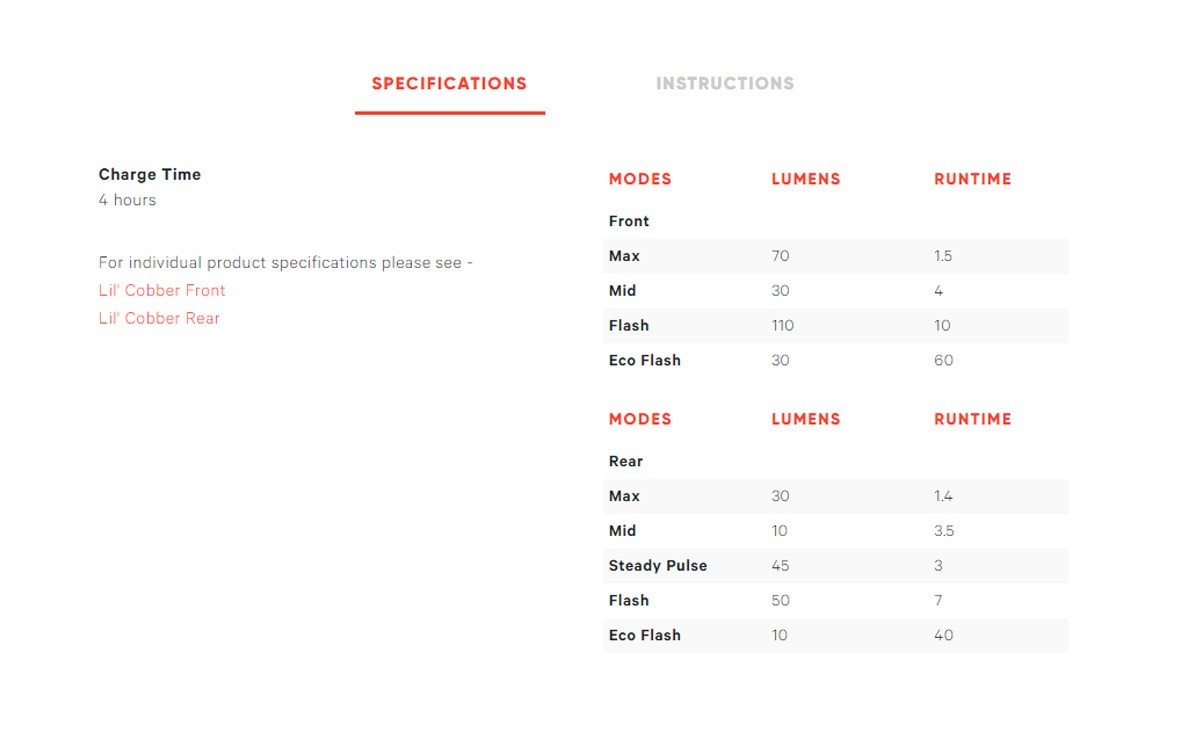Select the 45 lumens Steady Pulse value
The height and width of the screenshot is (740, 1200).
[x=780, y=566]
